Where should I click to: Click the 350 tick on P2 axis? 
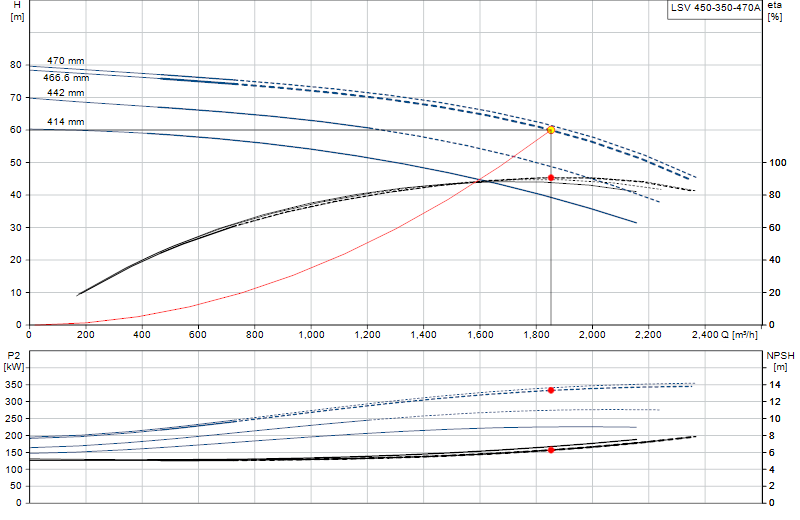click(14, 385)
